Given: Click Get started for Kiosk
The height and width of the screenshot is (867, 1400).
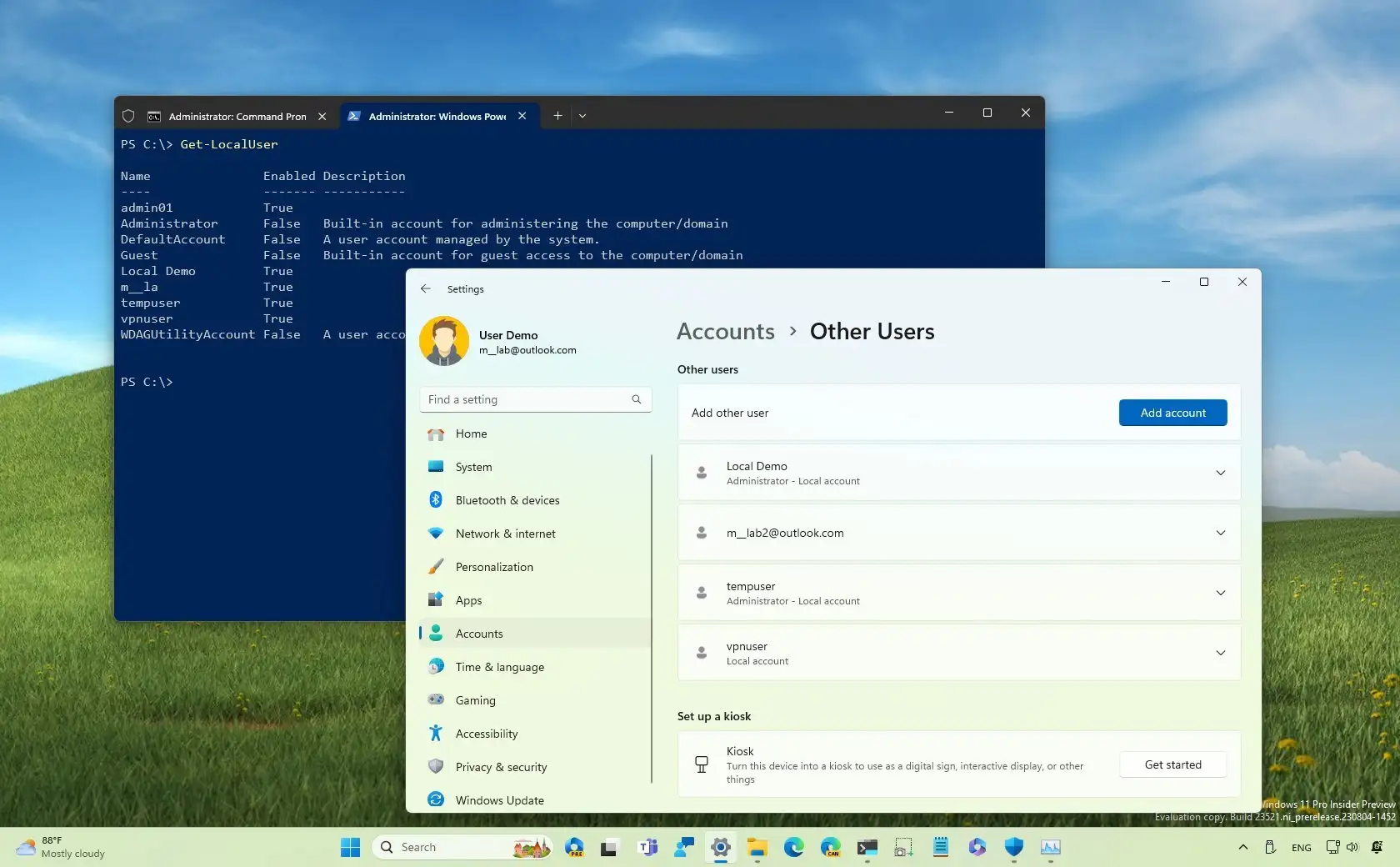Looking at the screenshot, I should [1172, 764].
